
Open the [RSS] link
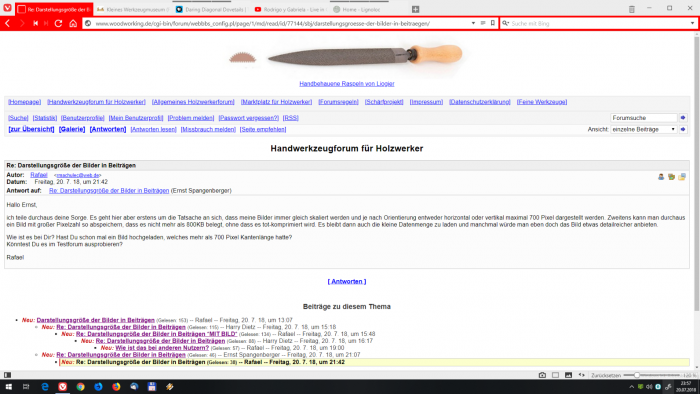(x=291, y=118)
